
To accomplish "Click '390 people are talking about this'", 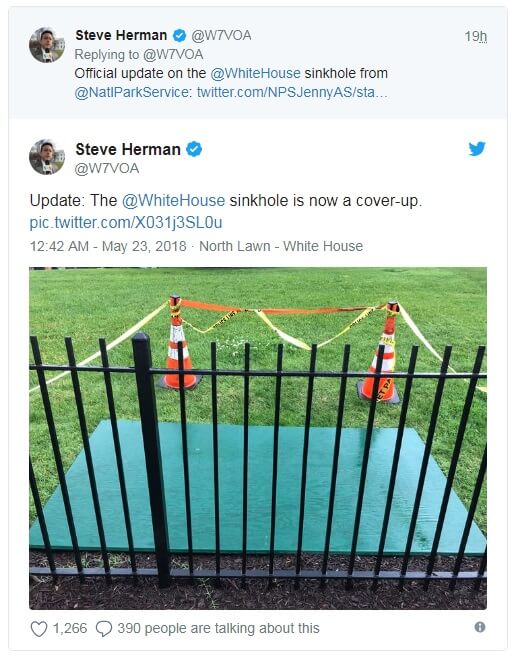I will click(218, 628).
